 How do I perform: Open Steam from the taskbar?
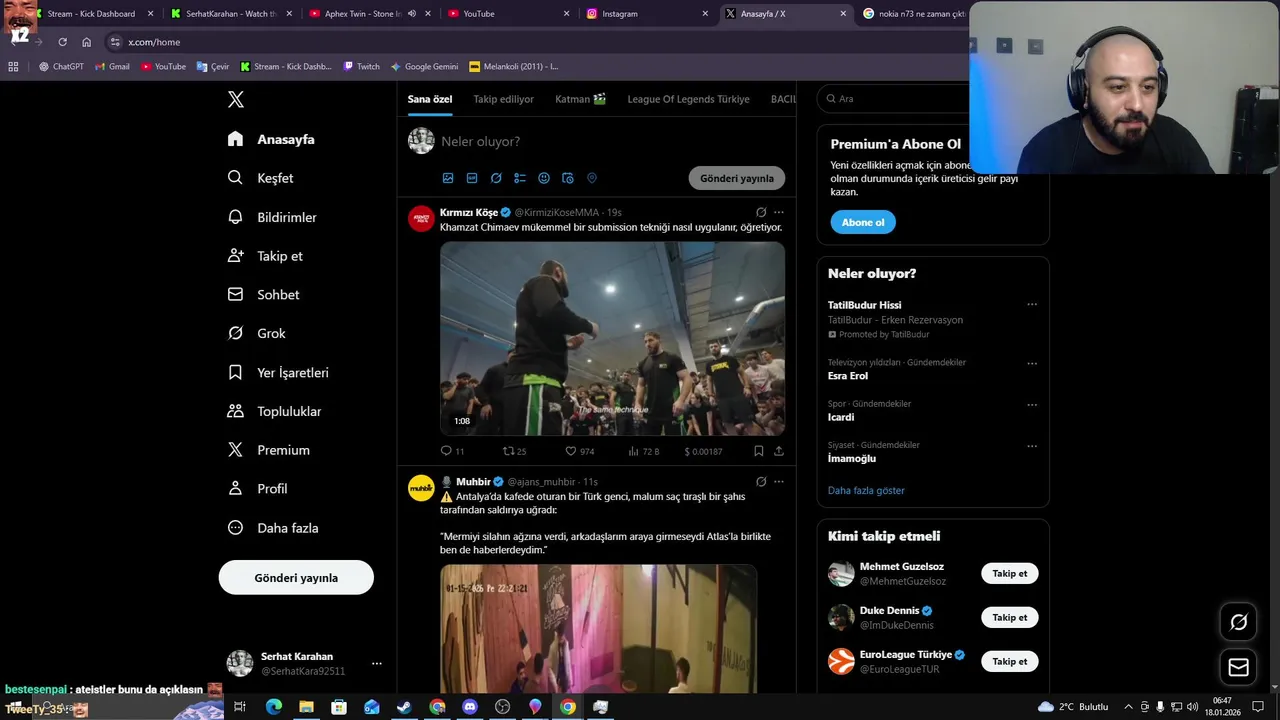point(404,707)
